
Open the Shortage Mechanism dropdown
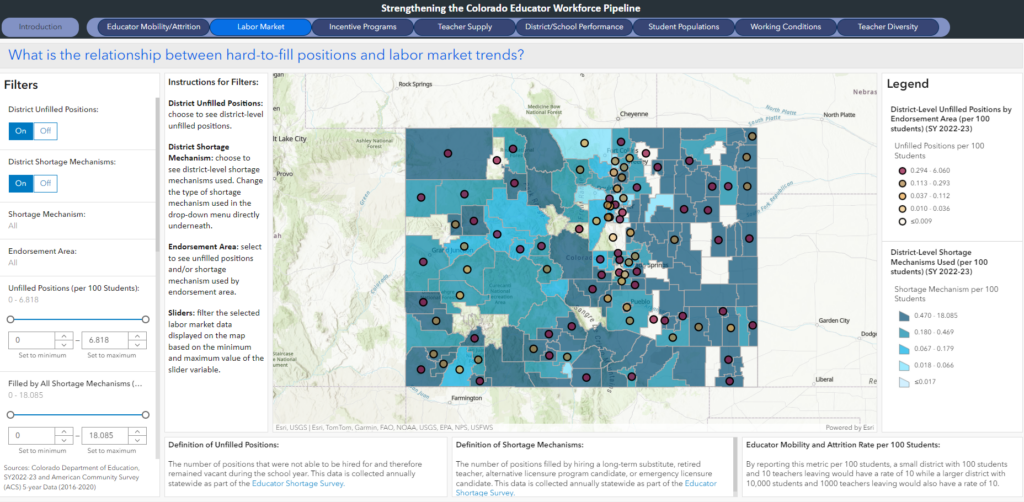(x=78, y=226)
